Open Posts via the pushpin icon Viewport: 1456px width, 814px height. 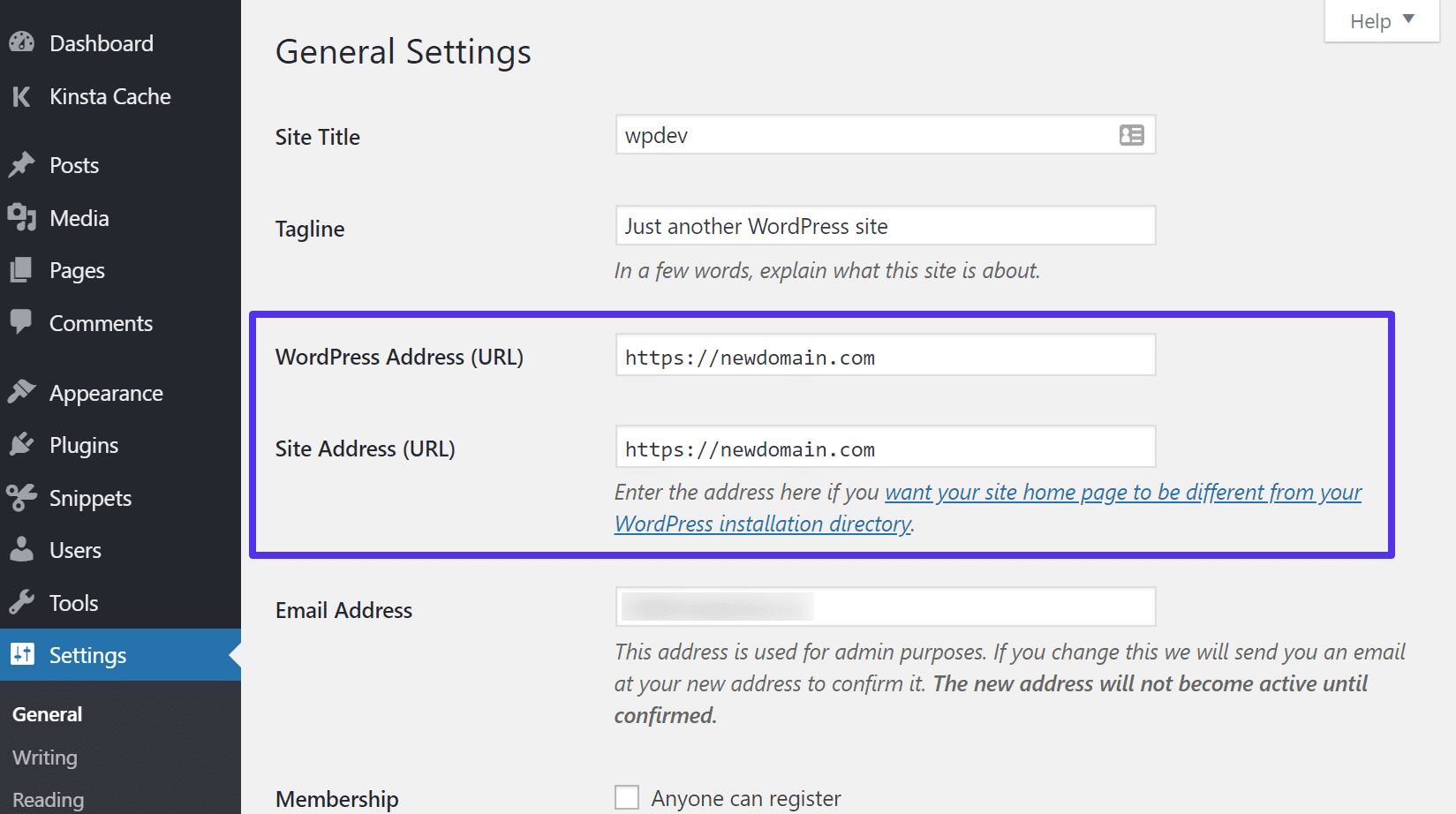click(x=21, y=165)
